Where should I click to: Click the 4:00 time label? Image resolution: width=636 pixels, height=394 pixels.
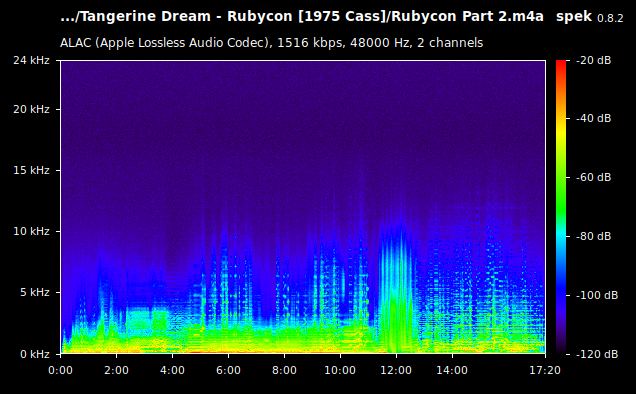point(172,370)
